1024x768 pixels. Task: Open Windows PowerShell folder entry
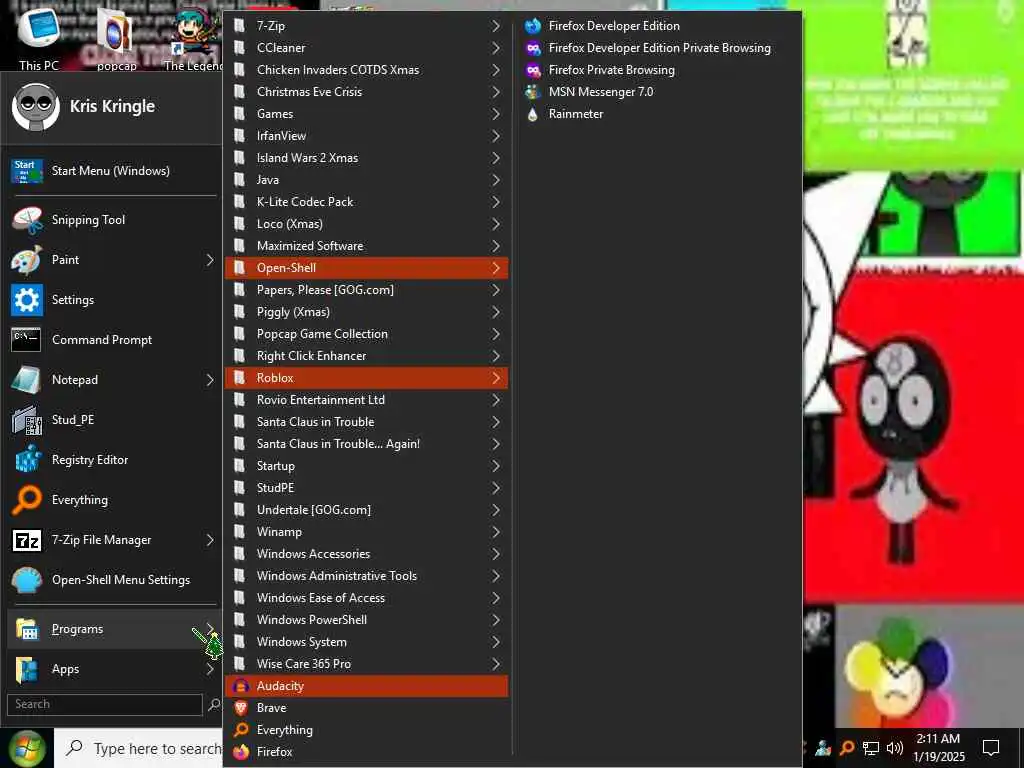366,620
